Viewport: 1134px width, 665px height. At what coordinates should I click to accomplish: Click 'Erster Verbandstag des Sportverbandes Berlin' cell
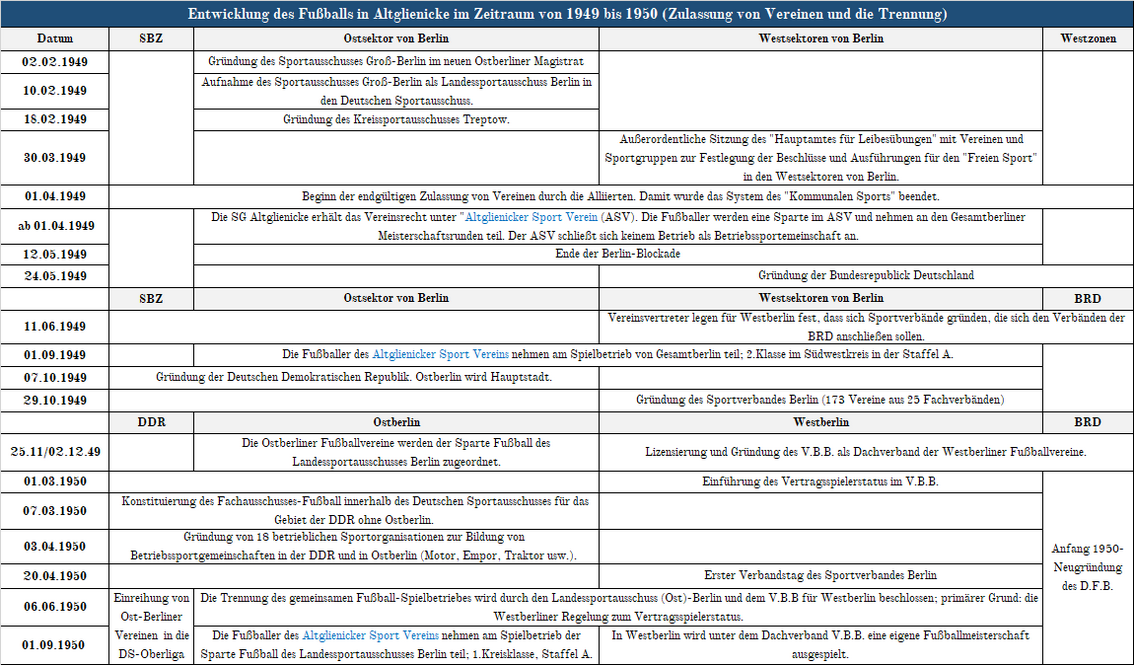[821, 576]
